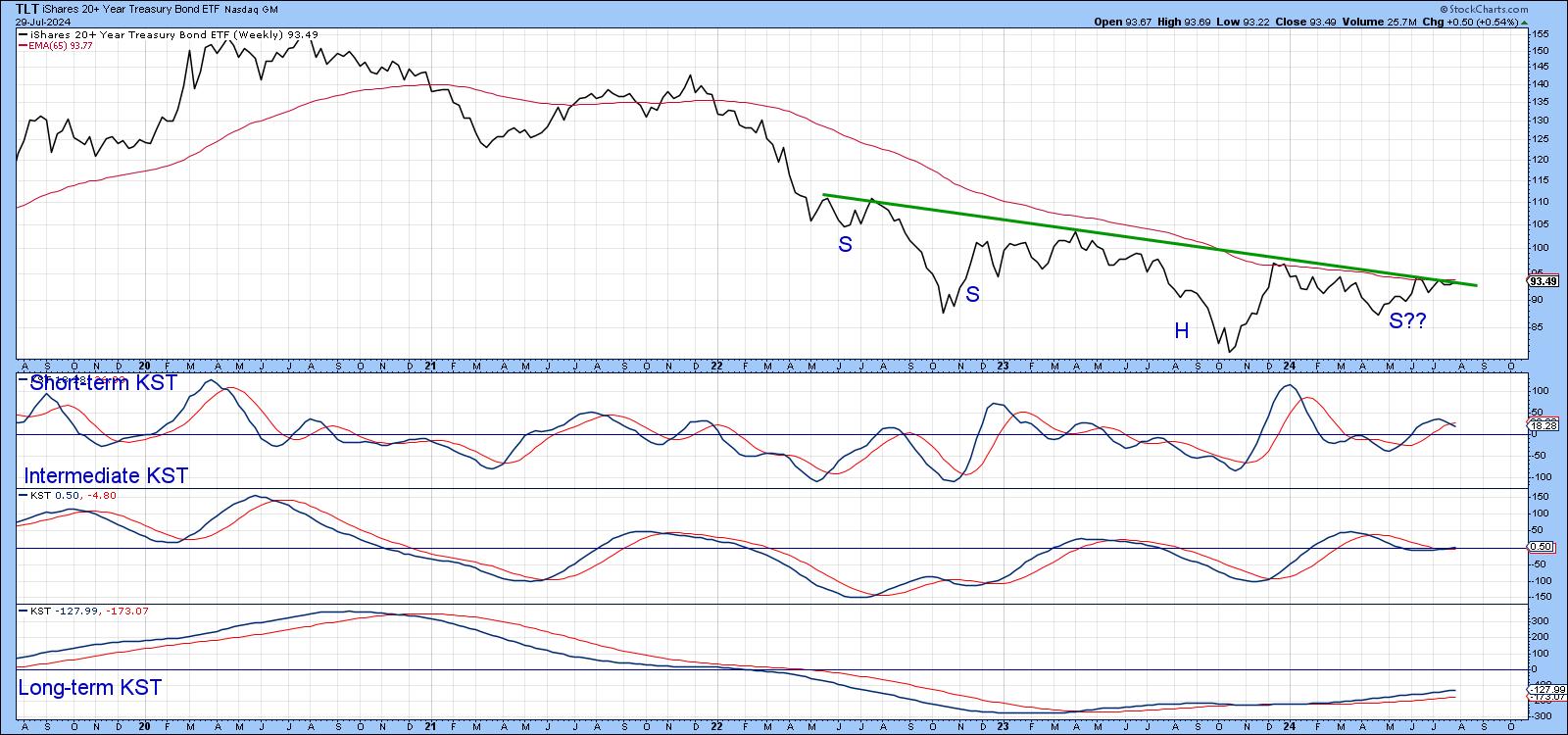Click the Chg +0.50 (+0.54%) value
1568x735 pixels.
[1472, 22]
